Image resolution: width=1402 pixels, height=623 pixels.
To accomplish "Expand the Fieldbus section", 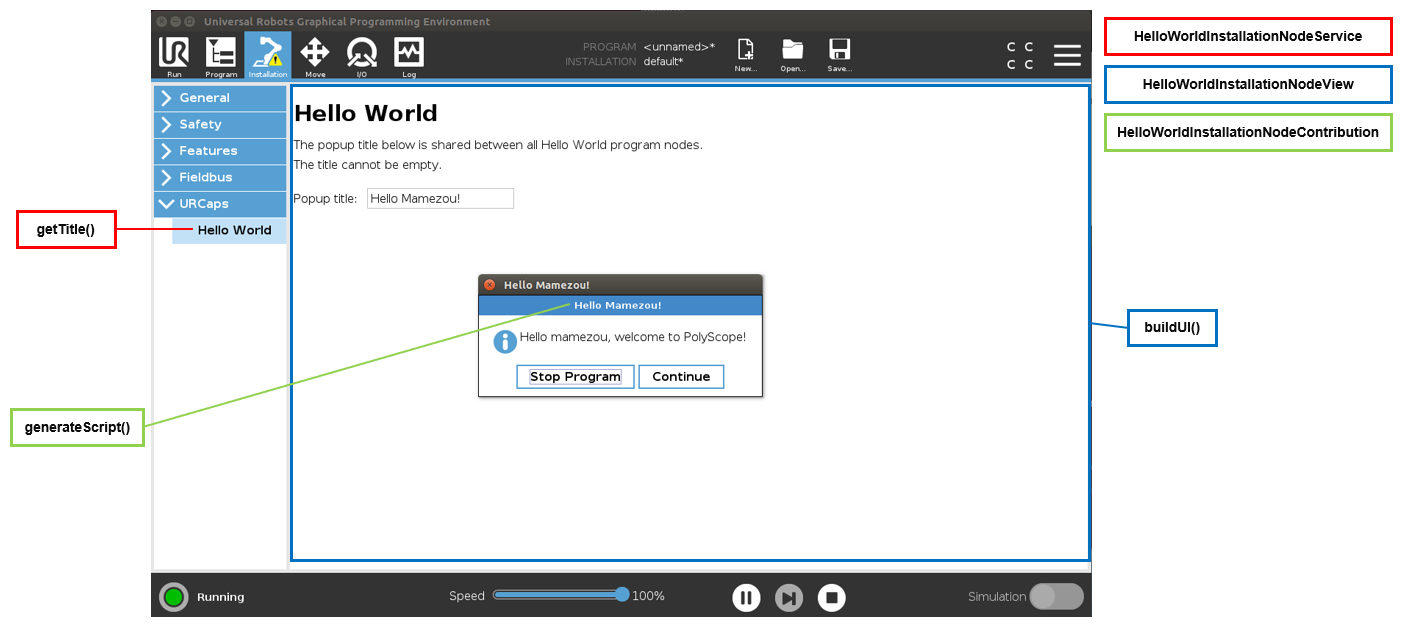I will point(220,177).
